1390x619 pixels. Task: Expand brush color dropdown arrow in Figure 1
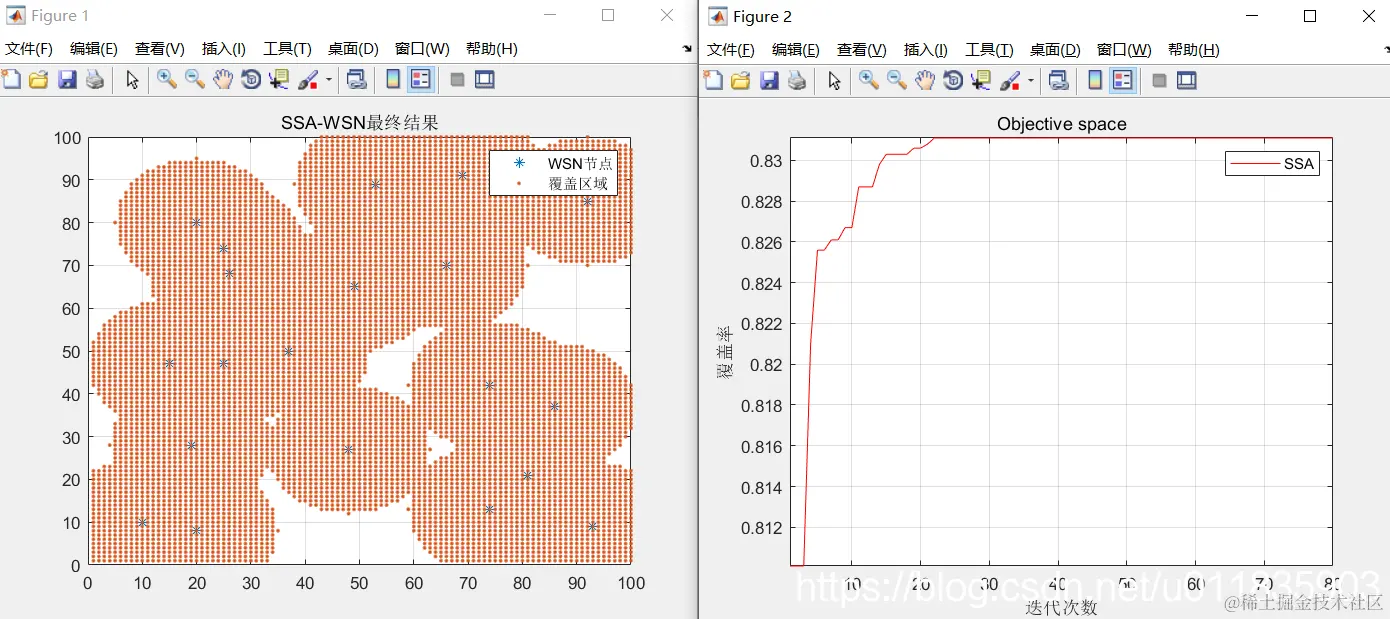(x=329, y=80)
